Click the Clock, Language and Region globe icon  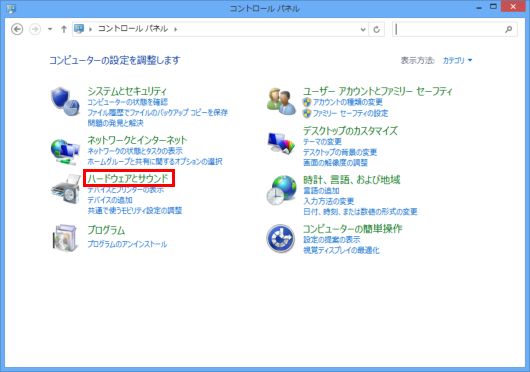click(281, 190)
